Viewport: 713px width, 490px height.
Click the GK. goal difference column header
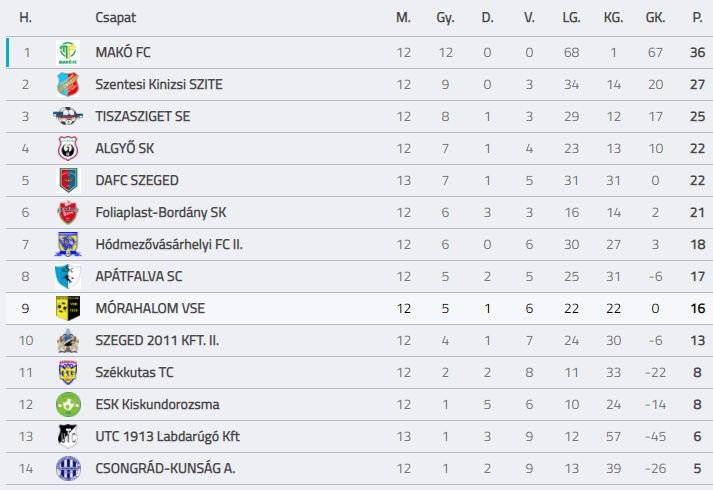point(655,18)
